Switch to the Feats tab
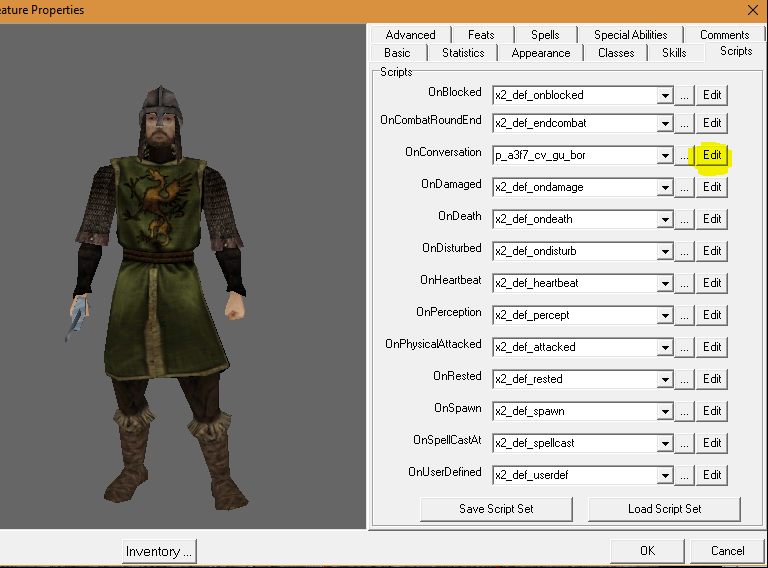The height and width of the screenshot is (568, 768). click(x=481, y=35)
